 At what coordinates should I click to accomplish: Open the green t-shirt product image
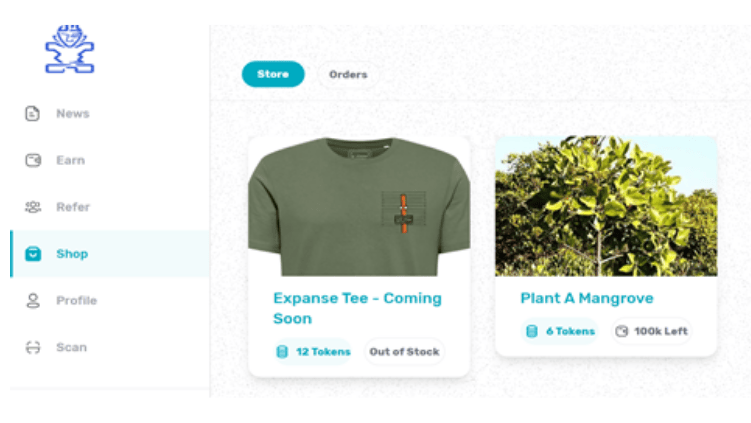pos(359,206)
